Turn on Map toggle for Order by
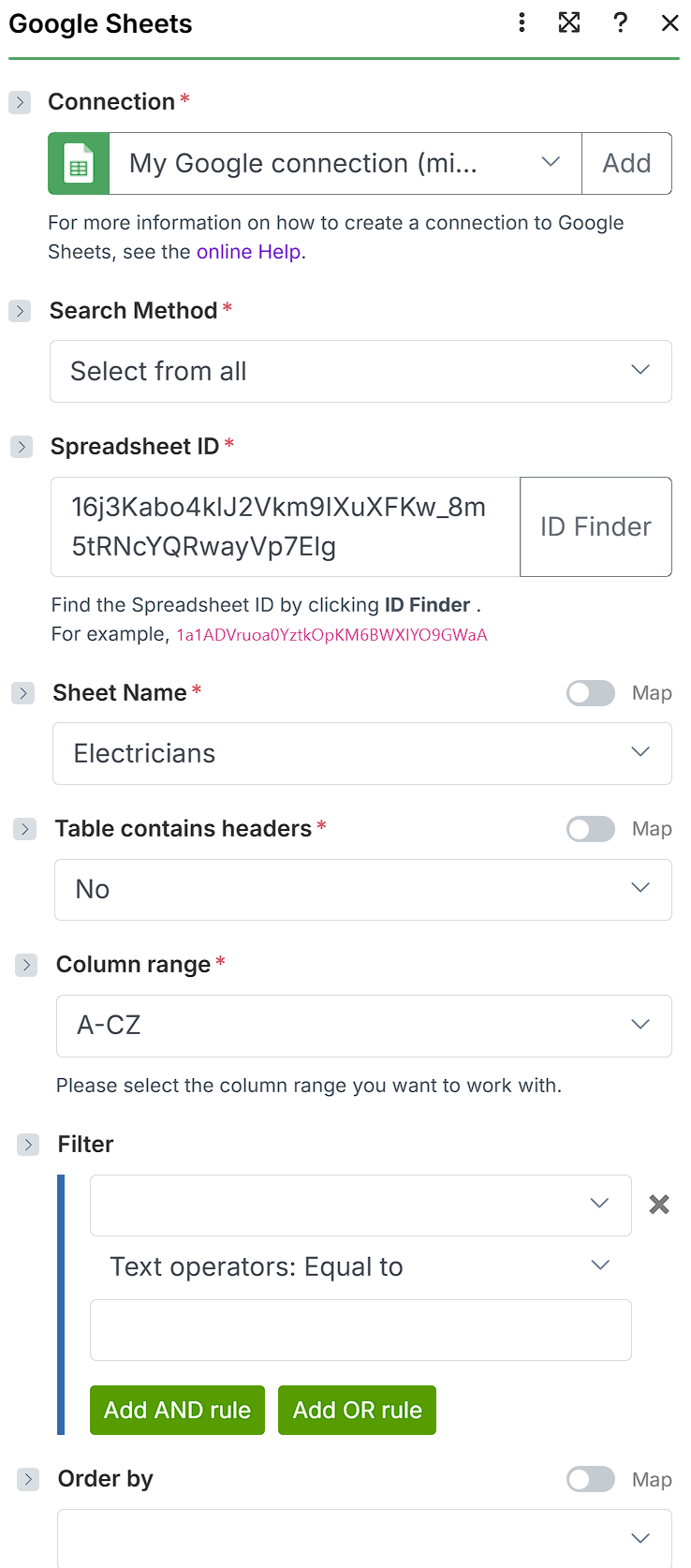691x1568 pixels. click(591, 1479)
